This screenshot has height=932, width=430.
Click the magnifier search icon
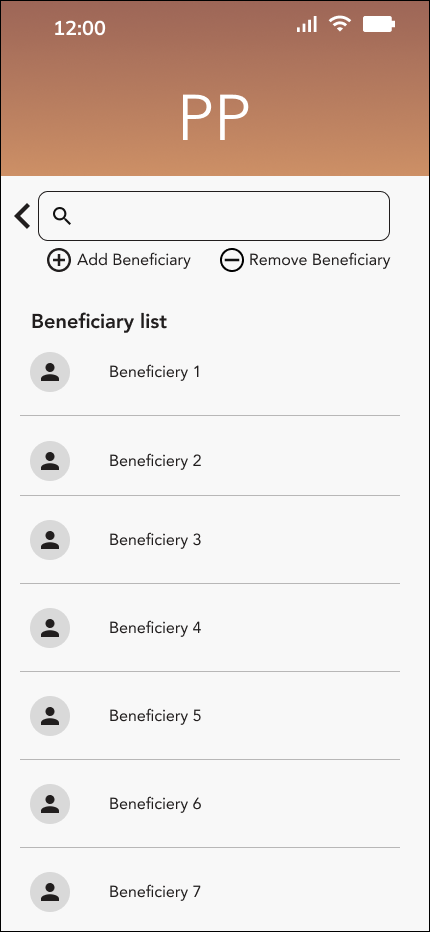[62, 216]
